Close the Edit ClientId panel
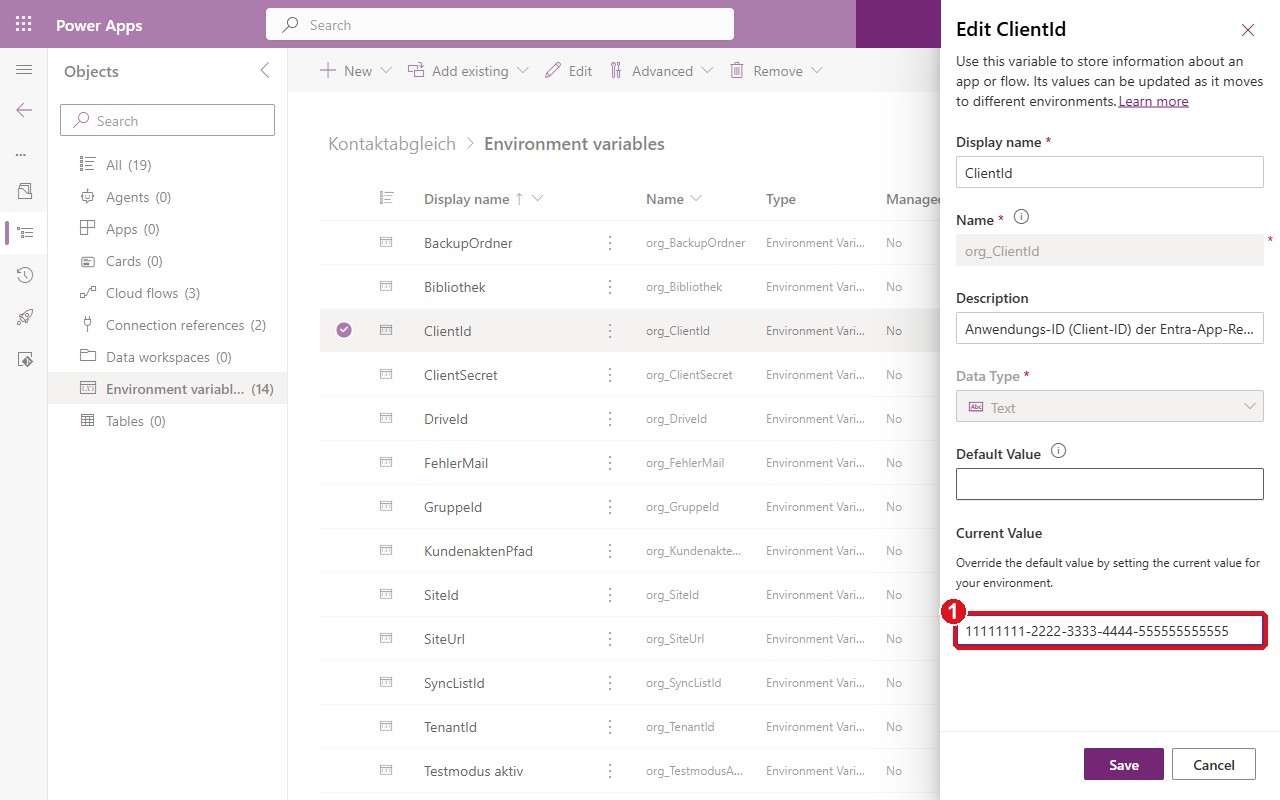Screen dimensions: 1280x800 (1248, 30)
